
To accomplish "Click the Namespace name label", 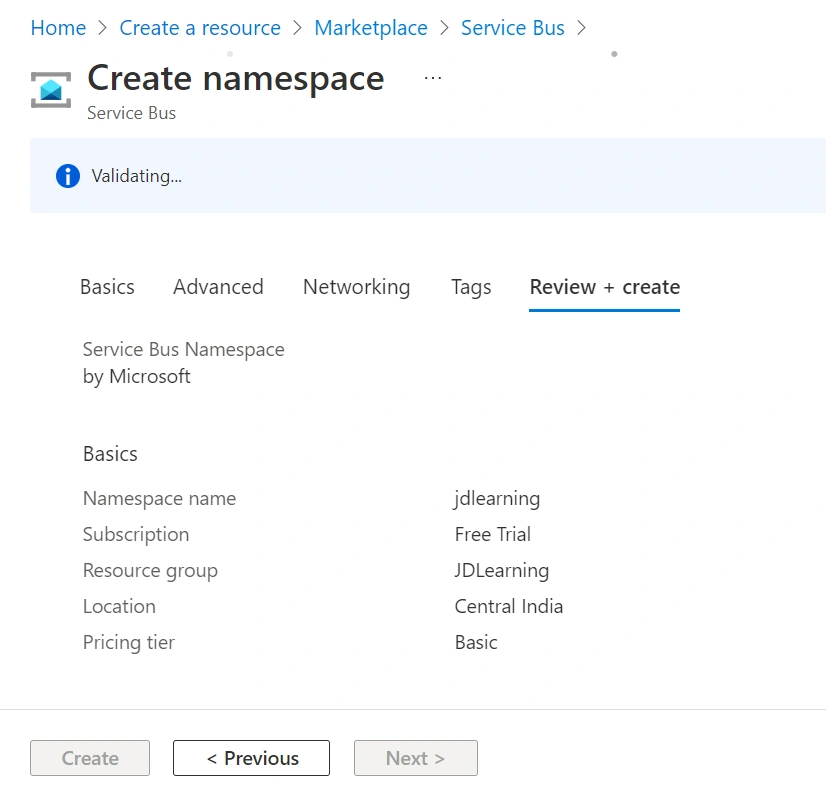I will (x=160, y=499).
